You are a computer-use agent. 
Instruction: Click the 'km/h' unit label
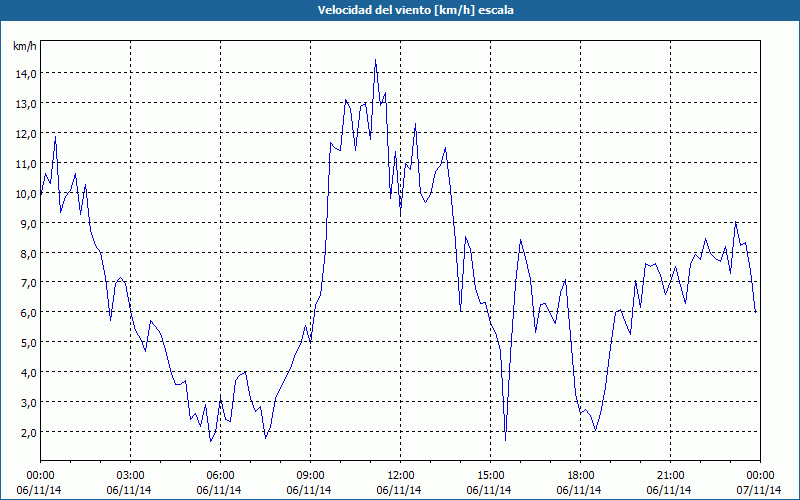tap(25, 46)
